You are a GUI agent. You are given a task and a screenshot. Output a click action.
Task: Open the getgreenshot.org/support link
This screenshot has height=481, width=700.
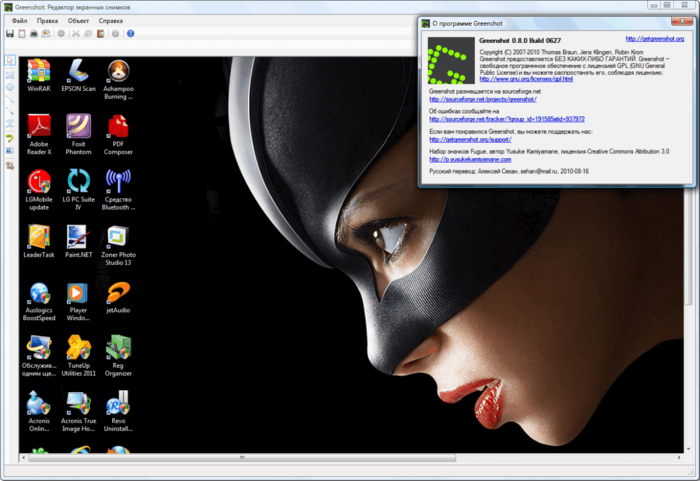[470, 139]
